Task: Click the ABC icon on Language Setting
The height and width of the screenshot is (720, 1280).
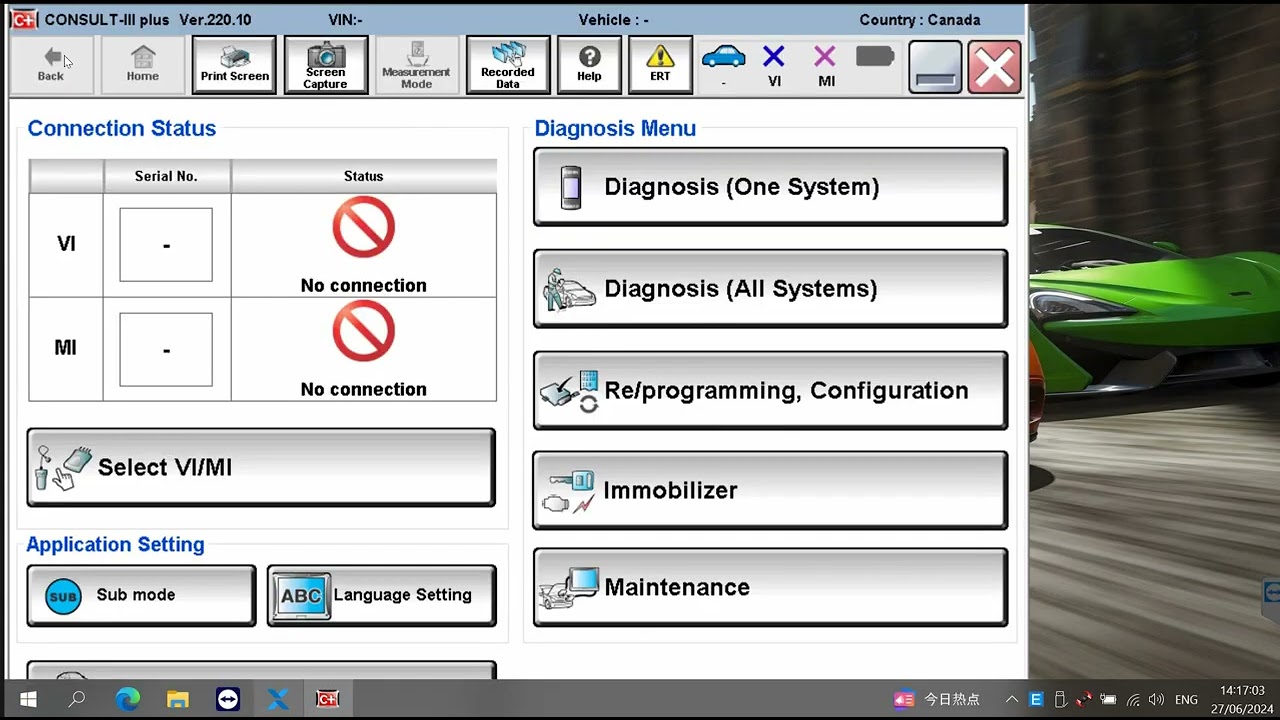Action: tap(301, 596)
